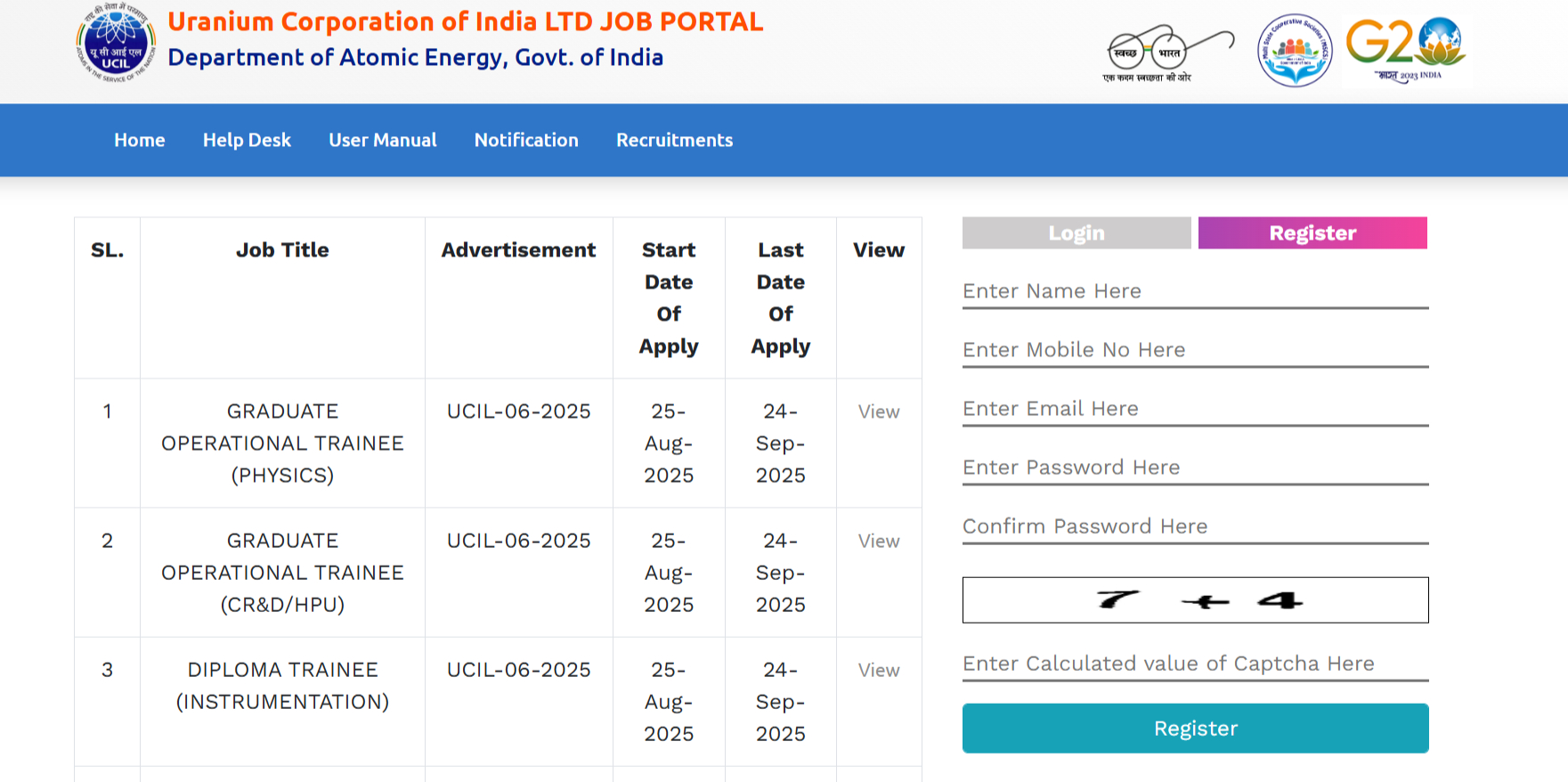View Graduate Operational Trainee (CR&D/HPU) job

pyautogui.click(x=879, y=541)
